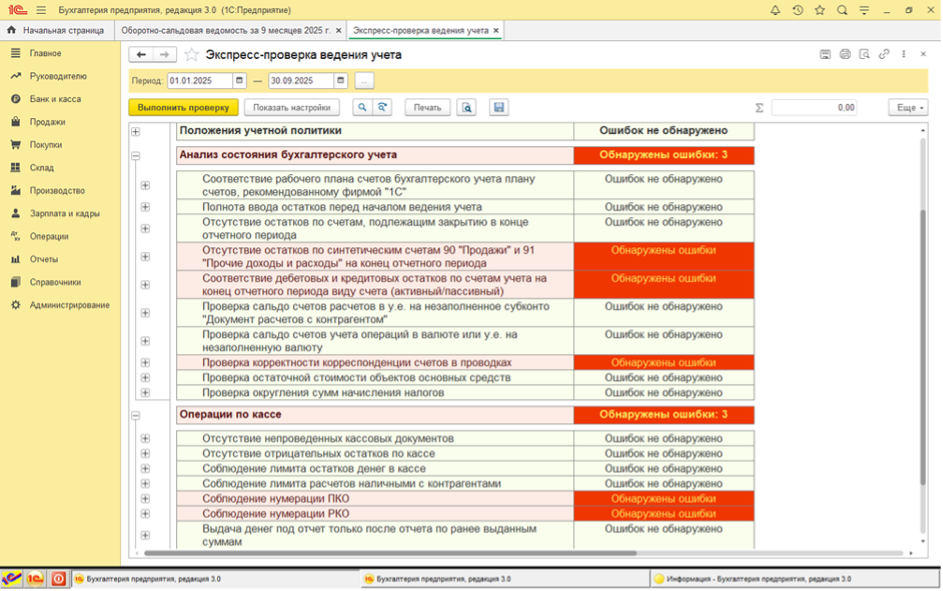This screenshot has height=591, width=943.
Task: Click the back arrow navigation button
Action: 142,55
